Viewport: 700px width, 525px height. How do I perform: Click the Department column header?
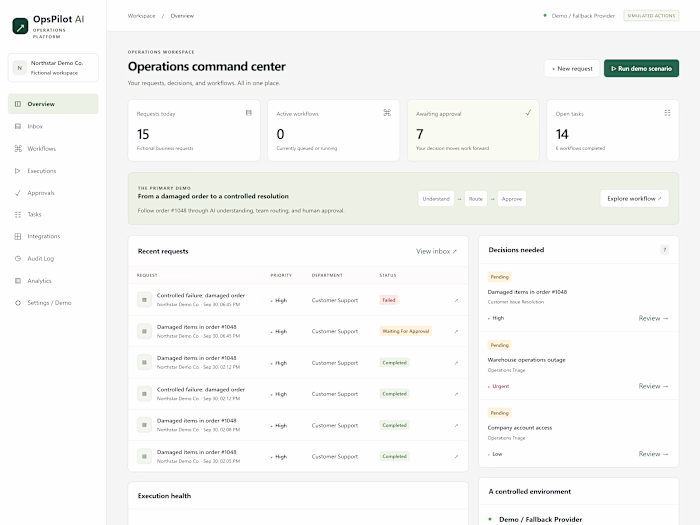327,275
